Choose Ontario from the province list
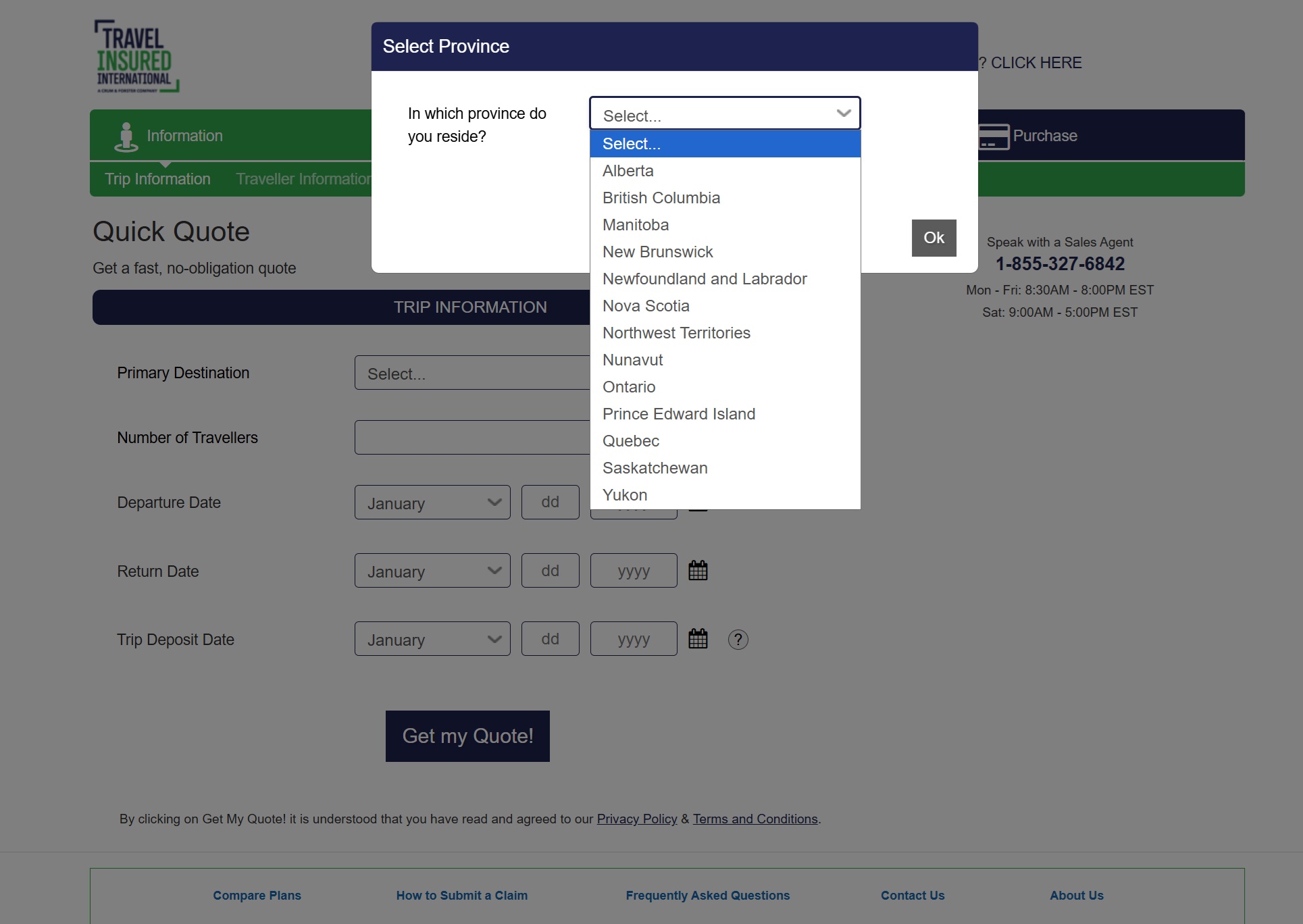The image size is (1303, 924). (x=629, y=387)
